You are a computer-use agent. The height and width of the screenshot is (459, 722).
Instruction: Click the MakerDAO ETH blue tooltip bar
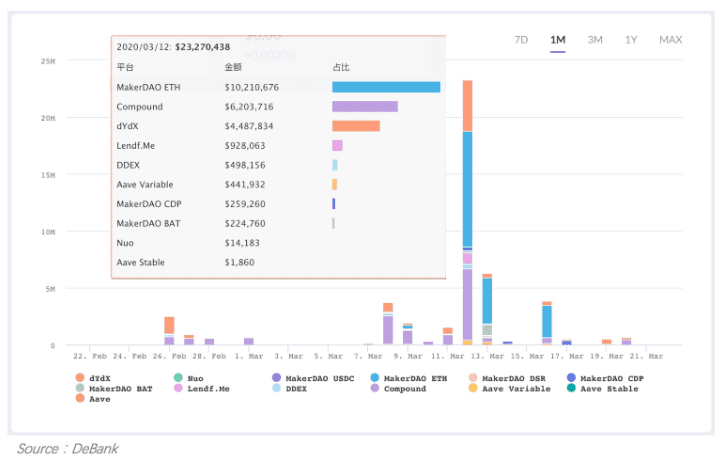tap(386, 87)
